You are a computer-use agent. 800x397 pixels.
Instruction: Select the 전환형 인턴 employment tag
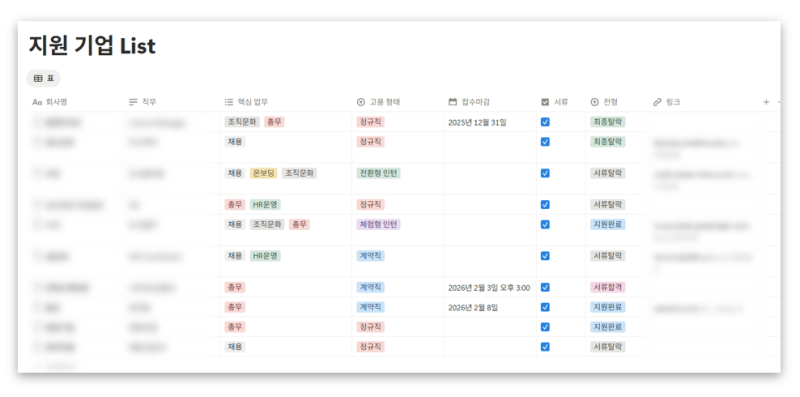pyautogui.click(x=378, y=173)
